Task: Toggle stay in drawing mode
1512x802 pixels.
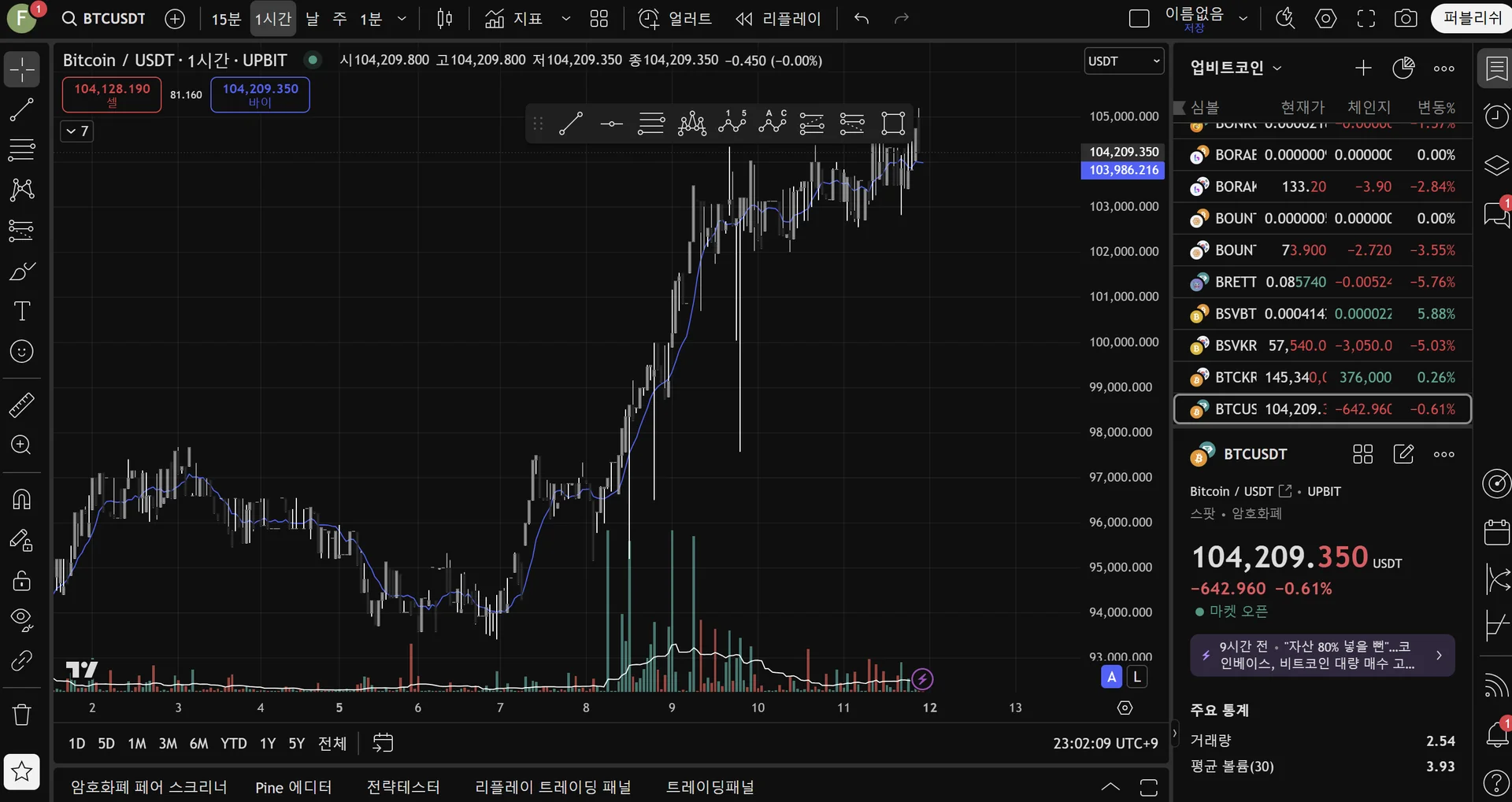Action: click(x=22, y=540)
